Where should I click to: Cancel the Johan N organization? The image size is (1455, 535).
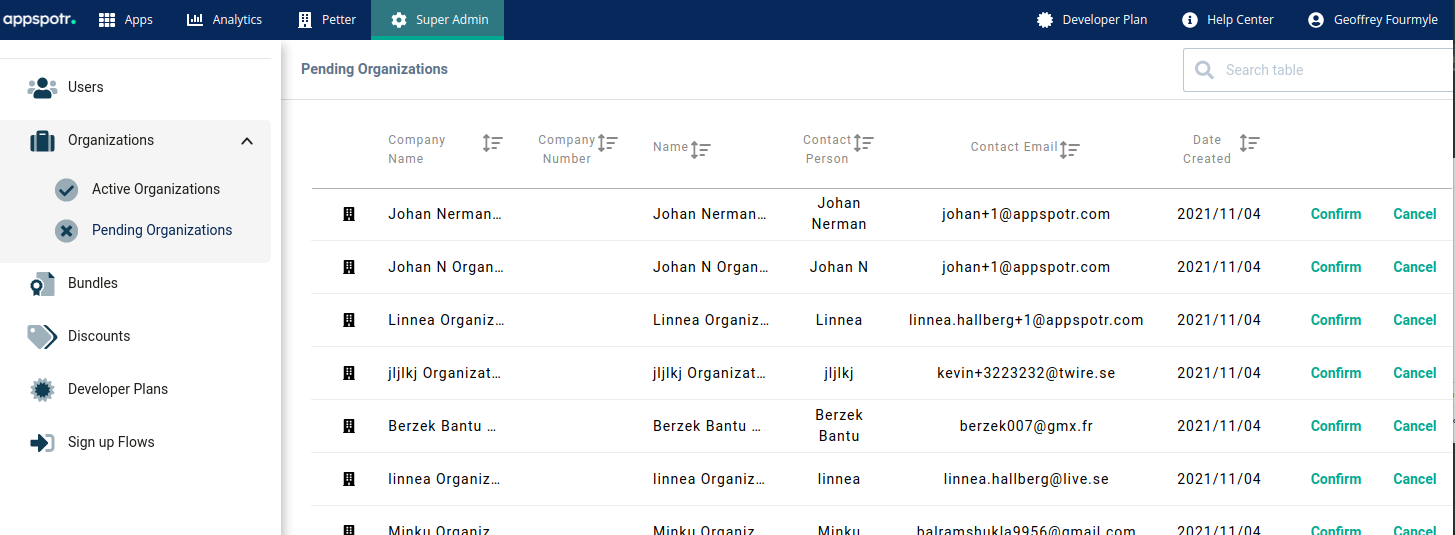(1415, 267)
